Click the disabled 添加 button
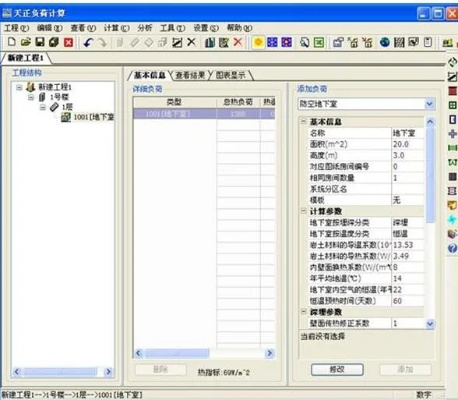 [405, 369]
